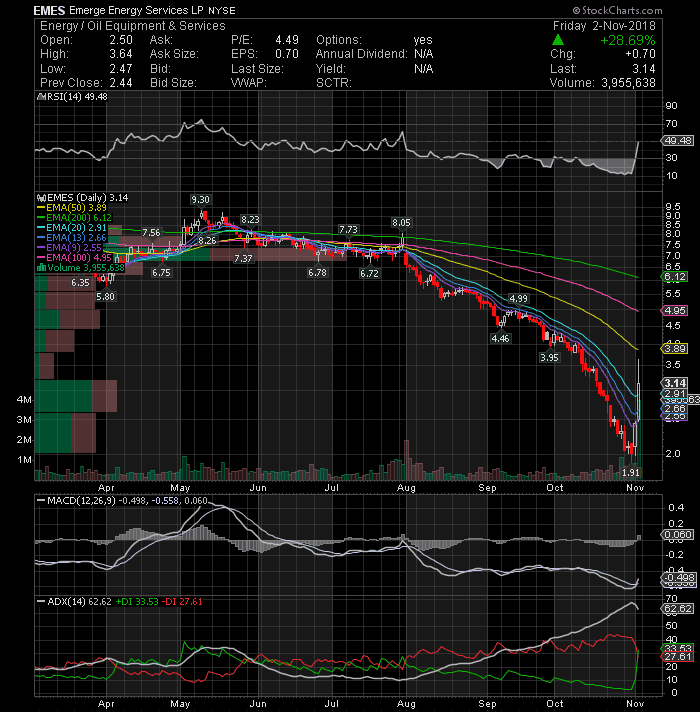Click the 4.46 September low annotation
This screenshot has height=712, width=700.
tap(500, 338)
